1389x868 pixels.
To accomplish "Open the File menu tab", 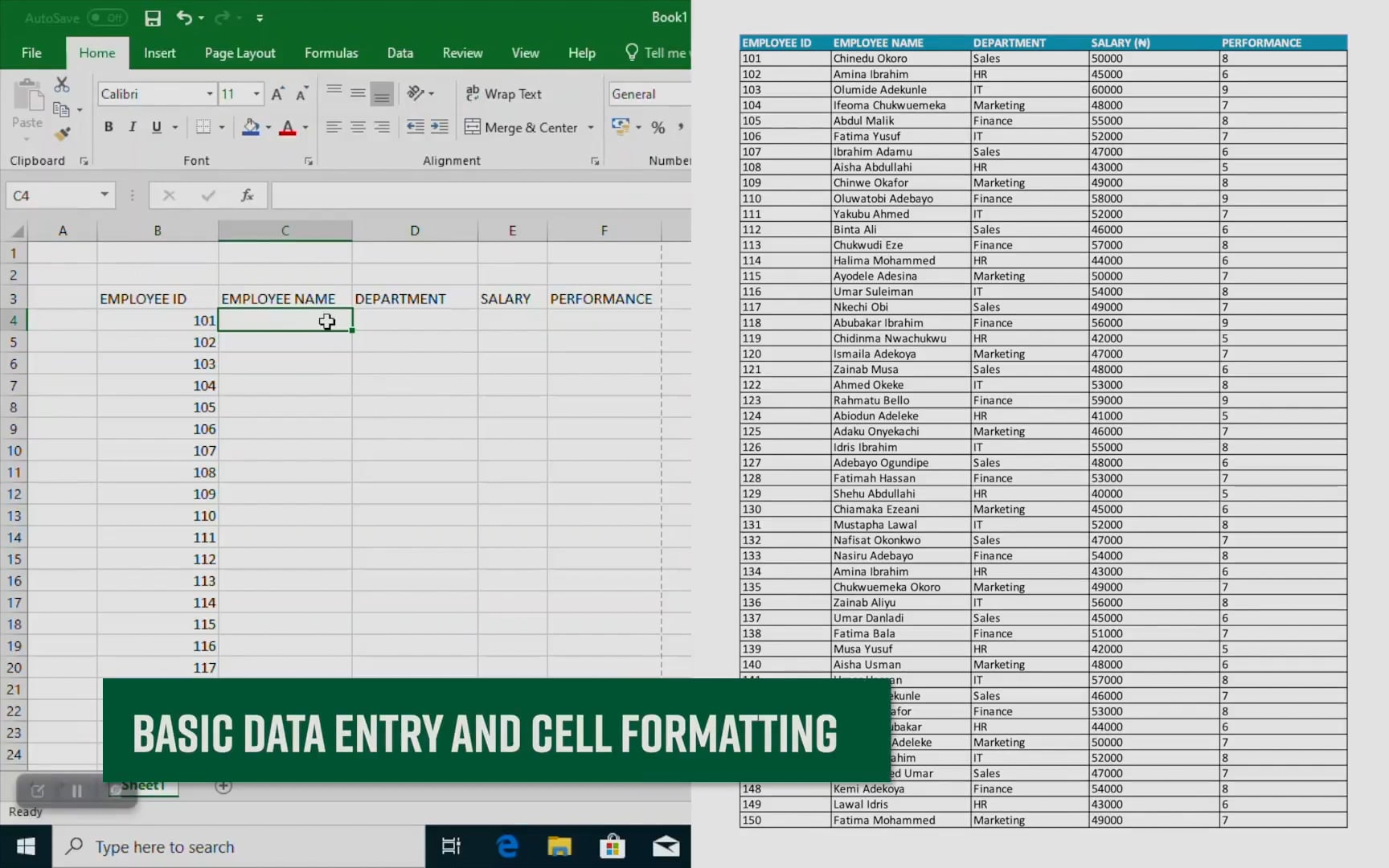I will 31,53.
